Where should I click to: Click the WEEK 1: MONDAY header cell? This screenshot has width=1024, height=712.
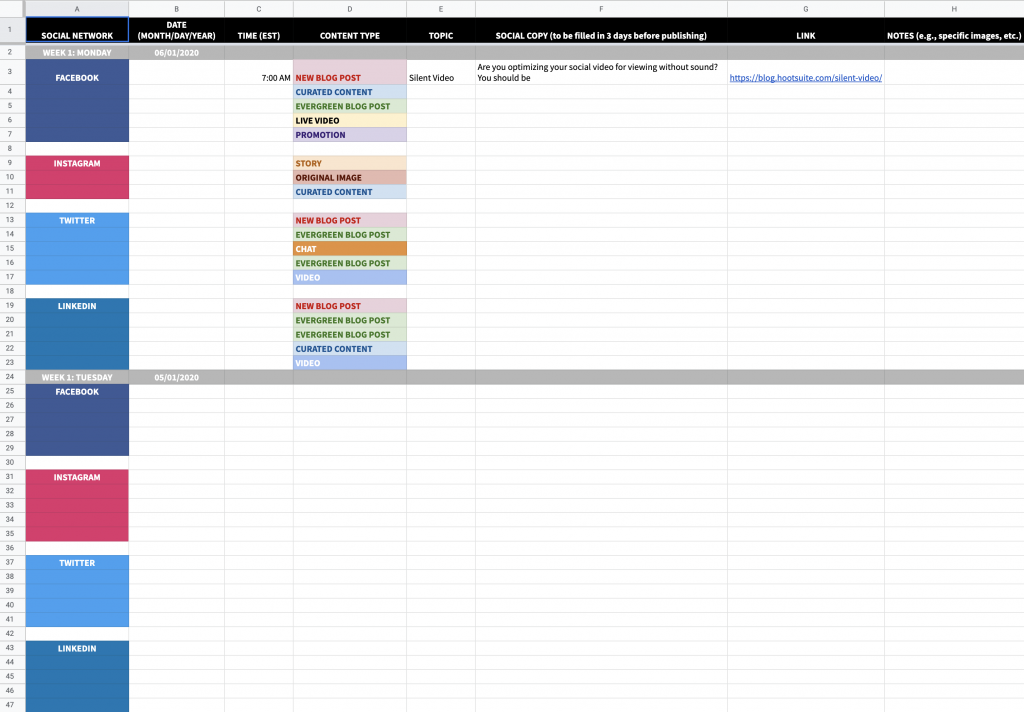(x=77, y=52)
